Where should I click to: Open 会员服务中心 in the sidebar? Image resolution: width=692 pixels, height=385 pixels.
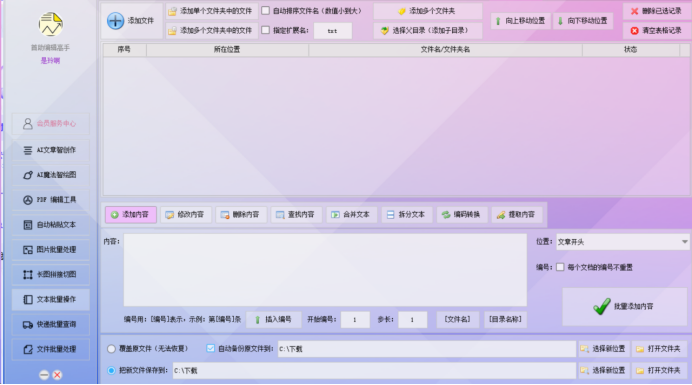(x=51, y=124)
